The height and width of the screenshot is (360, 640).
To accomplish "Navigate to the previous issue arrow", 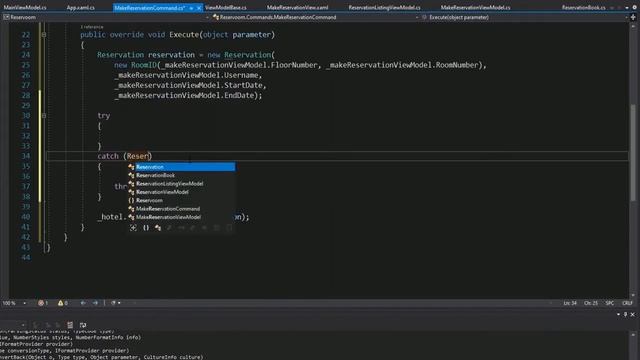I will click(x=83, y=303).
